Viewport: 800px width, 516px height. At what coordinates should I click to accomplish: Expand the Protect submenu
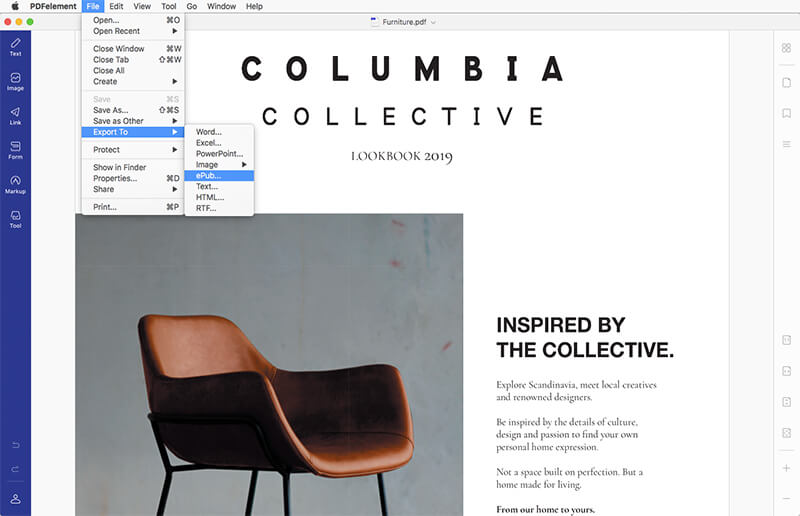pos(133,150)
